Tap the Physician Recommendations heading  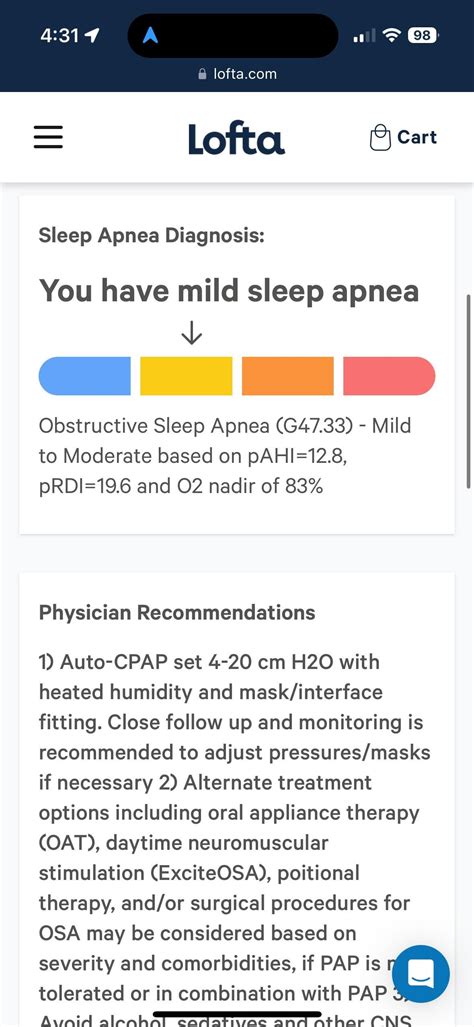click(x=177, y=612)
